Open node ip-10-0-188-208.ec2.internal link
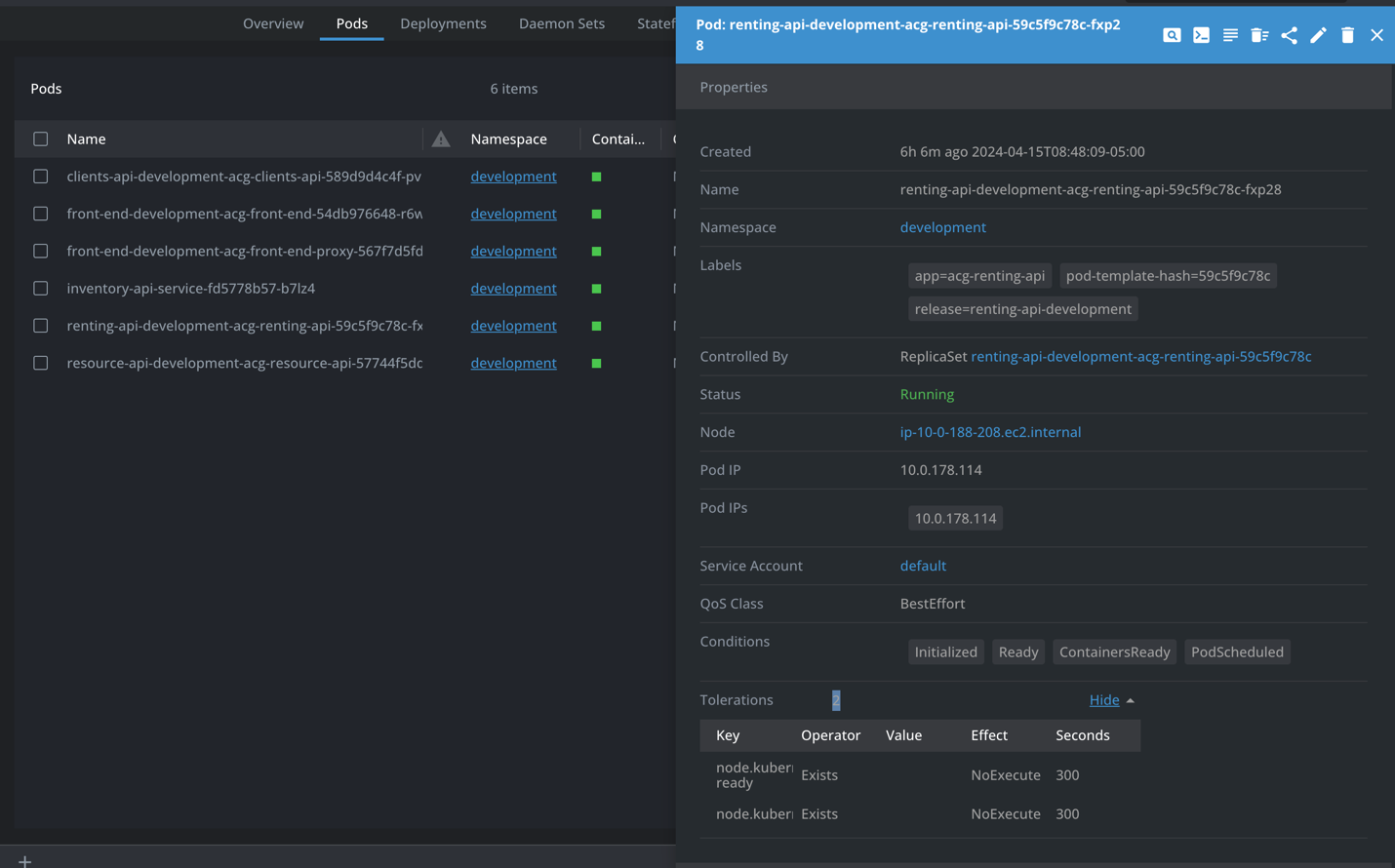Screen dimensions: 1395x868 [990, 432]
